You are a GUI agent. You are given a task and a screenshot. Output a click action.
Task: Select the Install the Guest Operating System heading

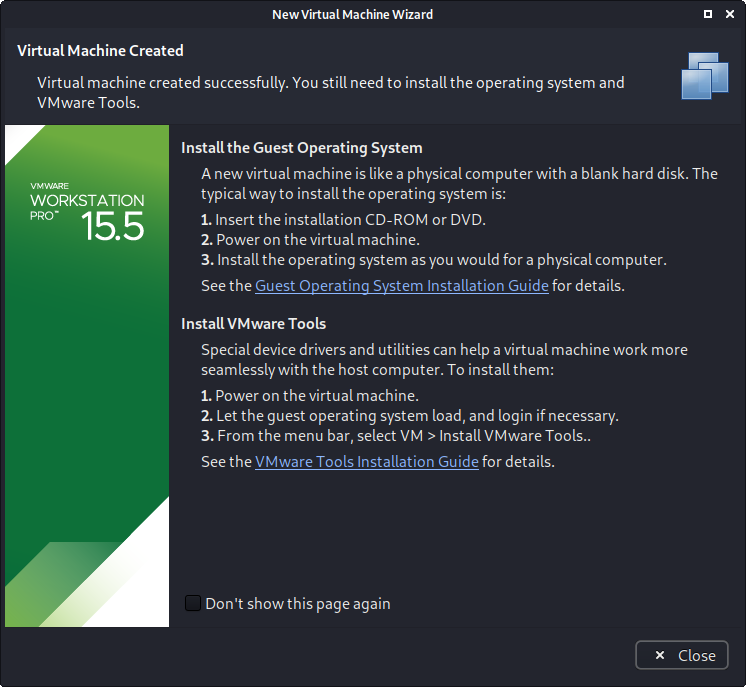(x=301, y=148)
